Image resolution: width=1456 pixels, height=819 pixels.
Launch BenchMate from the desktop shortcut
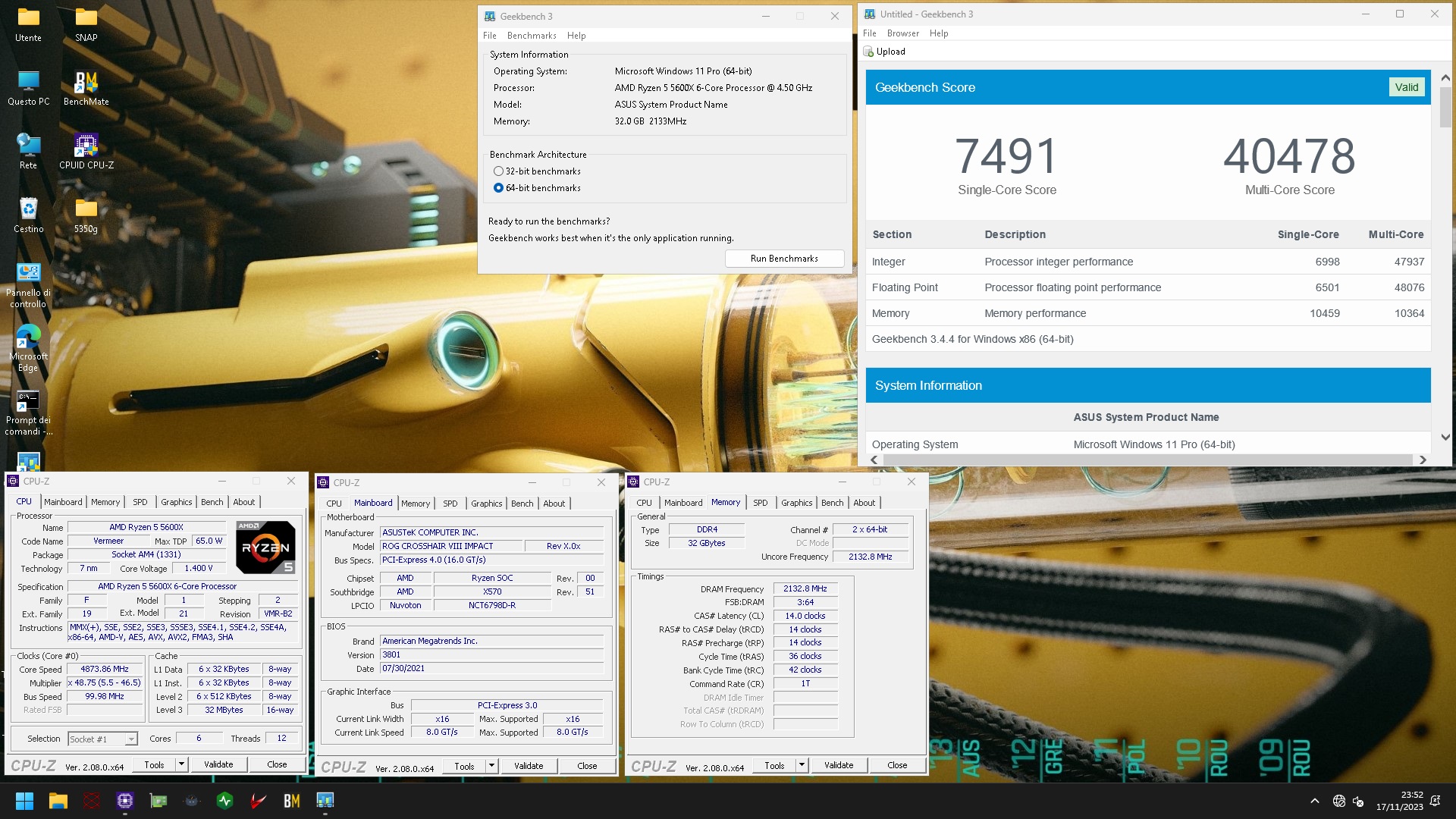[x=86, y=88]
